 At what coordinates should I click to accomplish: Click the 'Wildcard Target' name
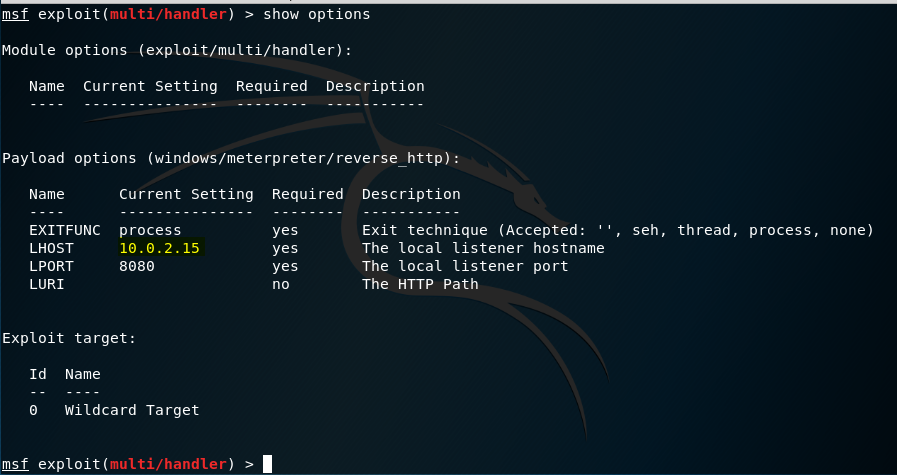[132, 410]
